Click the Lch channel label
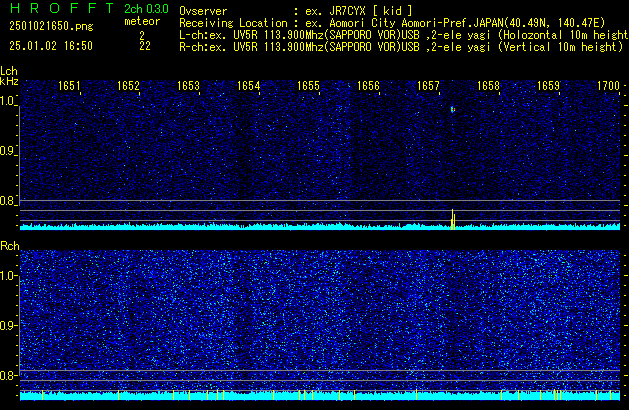 (9, 71)
